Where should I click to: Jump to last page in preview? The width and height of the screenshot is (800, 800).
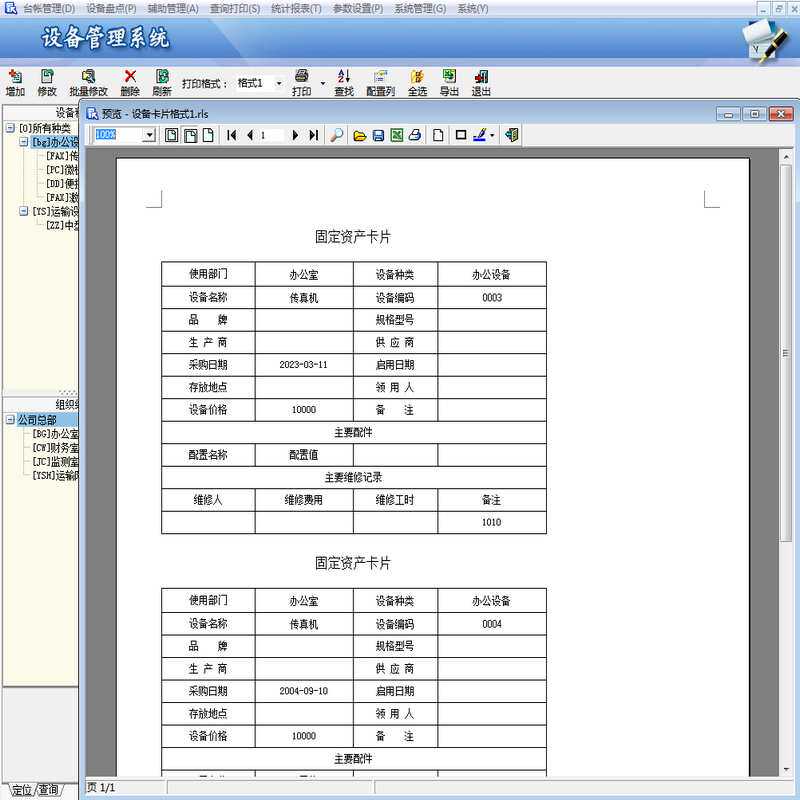(x=314, y=135)
